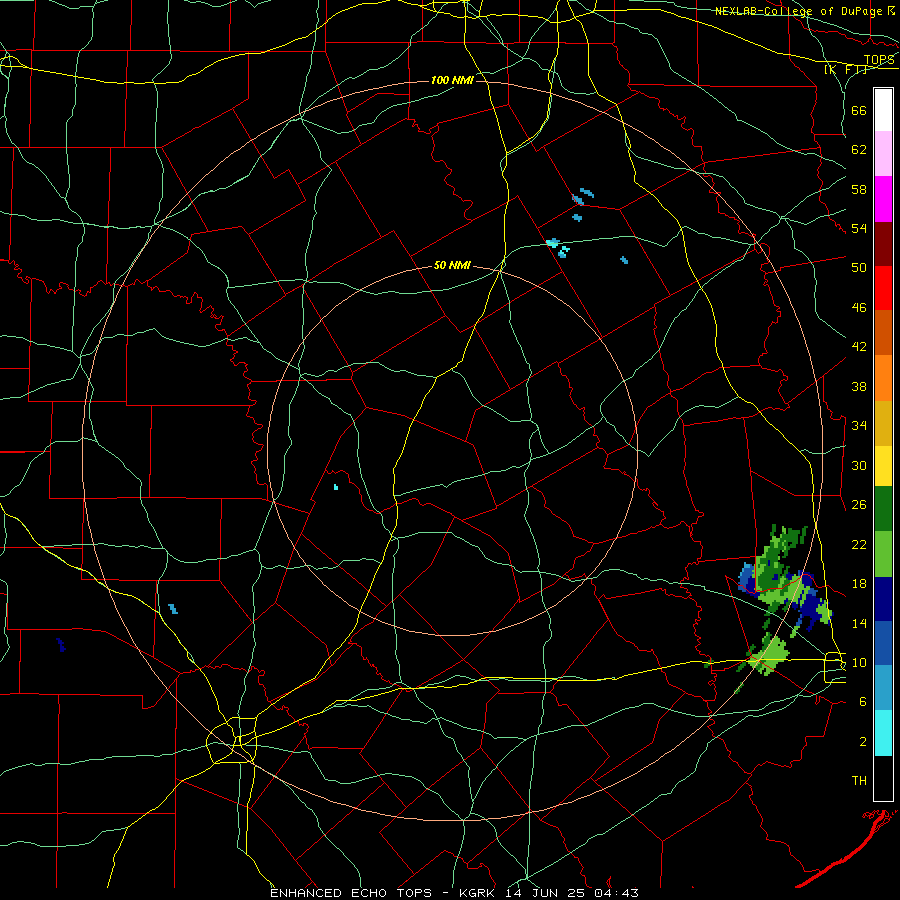Click the '50' legend scale value
Viewport: 900px width, 900px height.
click(x=859, y=267)
